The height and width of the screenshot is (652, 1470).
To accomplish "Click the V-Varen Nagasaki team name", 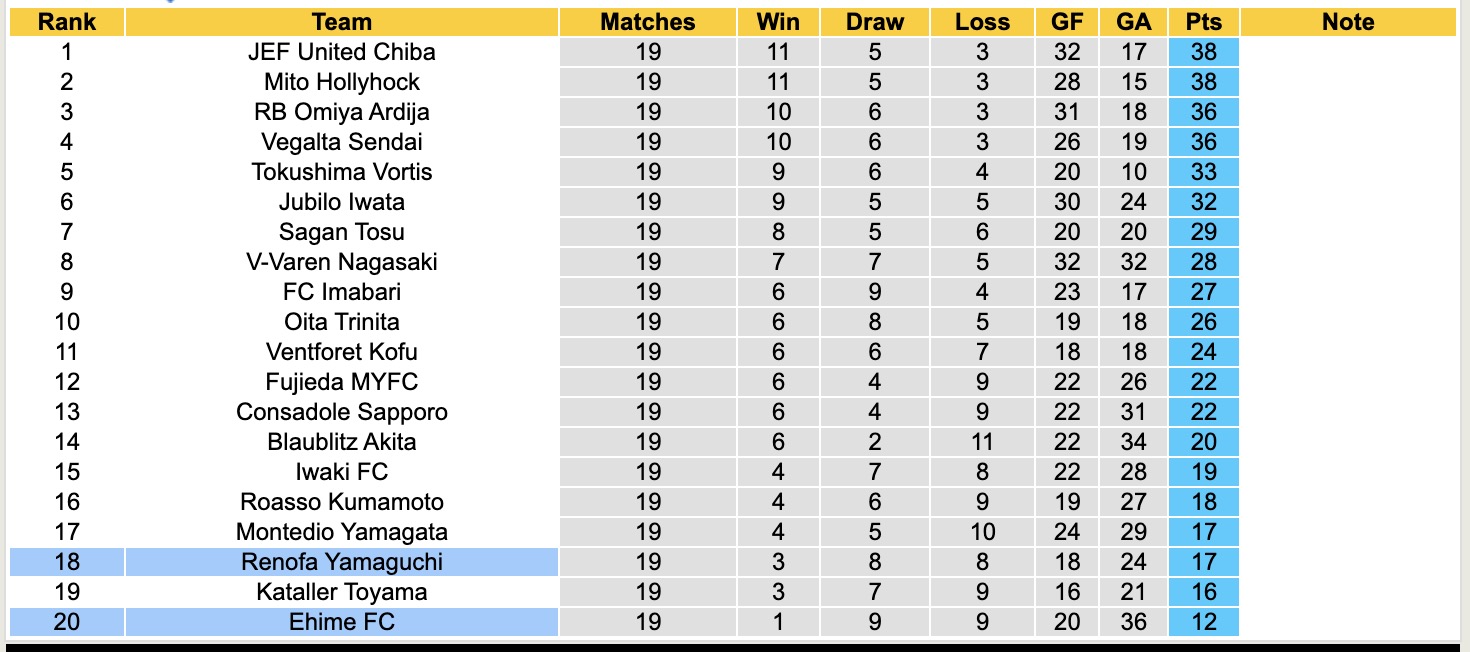I will [341, 262].
